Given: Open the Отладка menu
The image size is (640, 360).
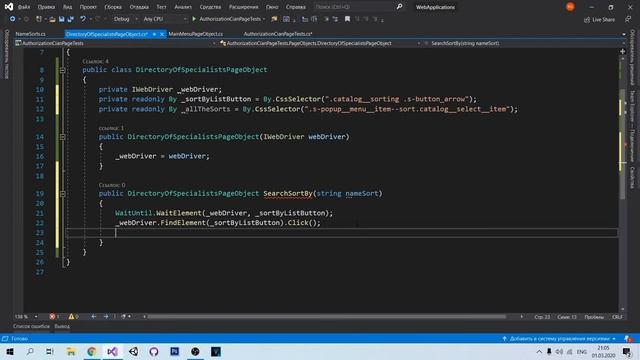Looking at the screenshot, I should [139, 7].
